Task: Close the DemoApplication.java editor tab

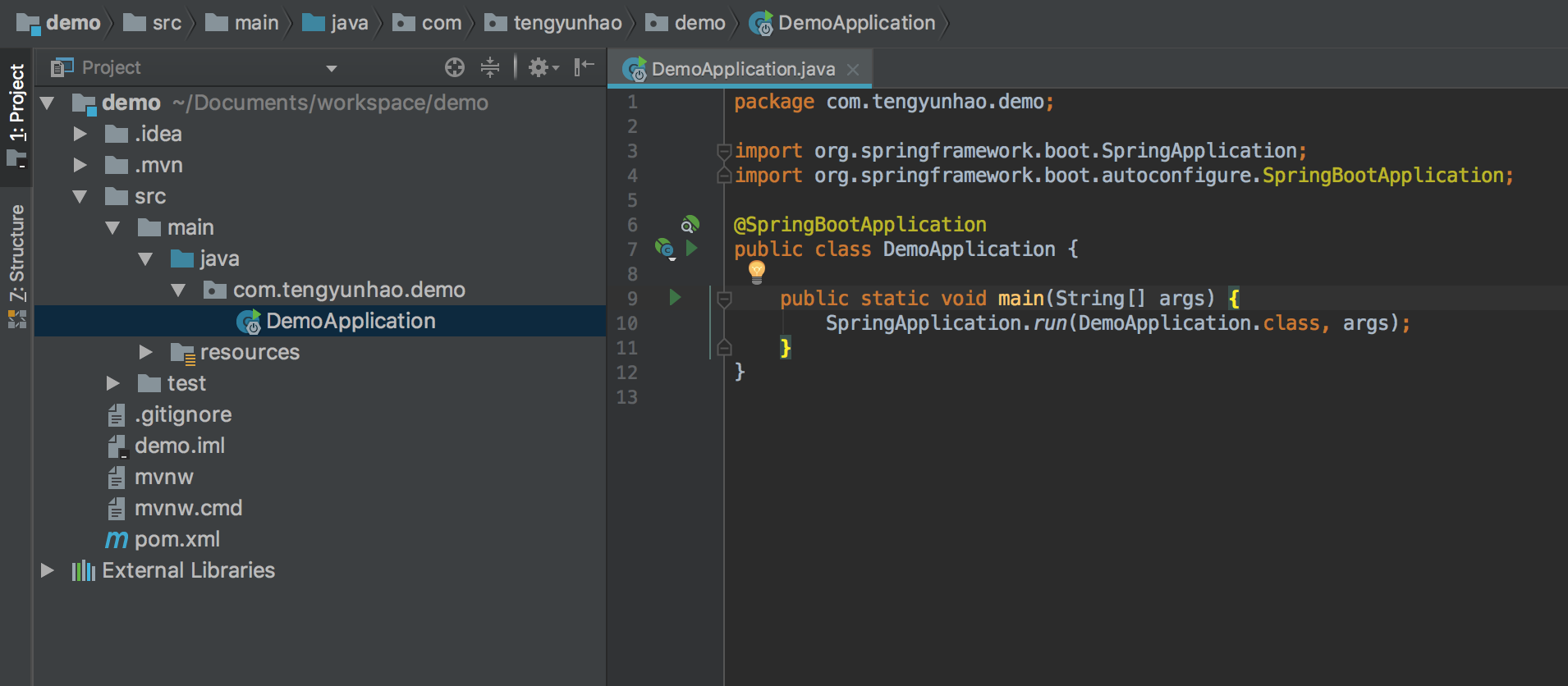Action: pos(853,70)
